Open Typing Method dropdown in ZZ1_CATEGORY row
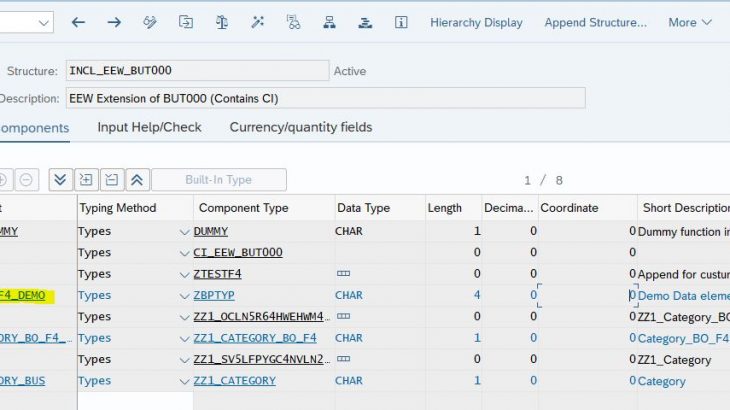The height and width of the screenshot is (410, 730). click(x=184, y=382)
